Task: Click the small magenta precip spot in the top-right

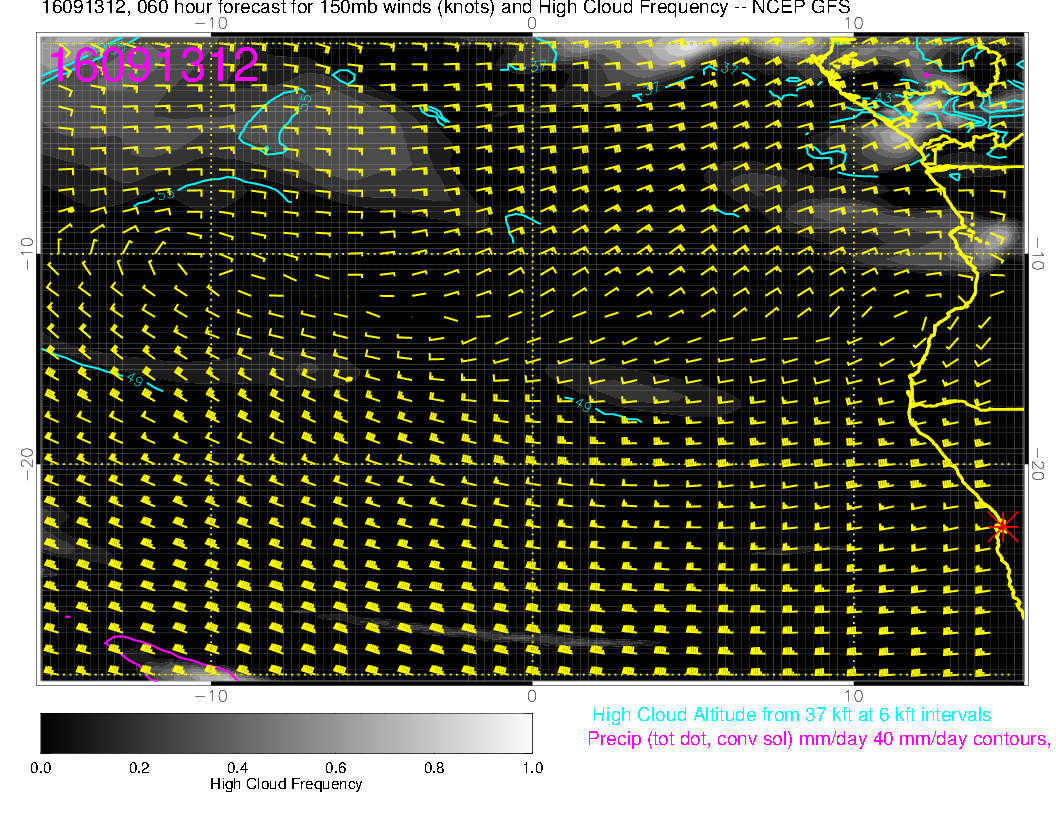Action: click(927, 75)
